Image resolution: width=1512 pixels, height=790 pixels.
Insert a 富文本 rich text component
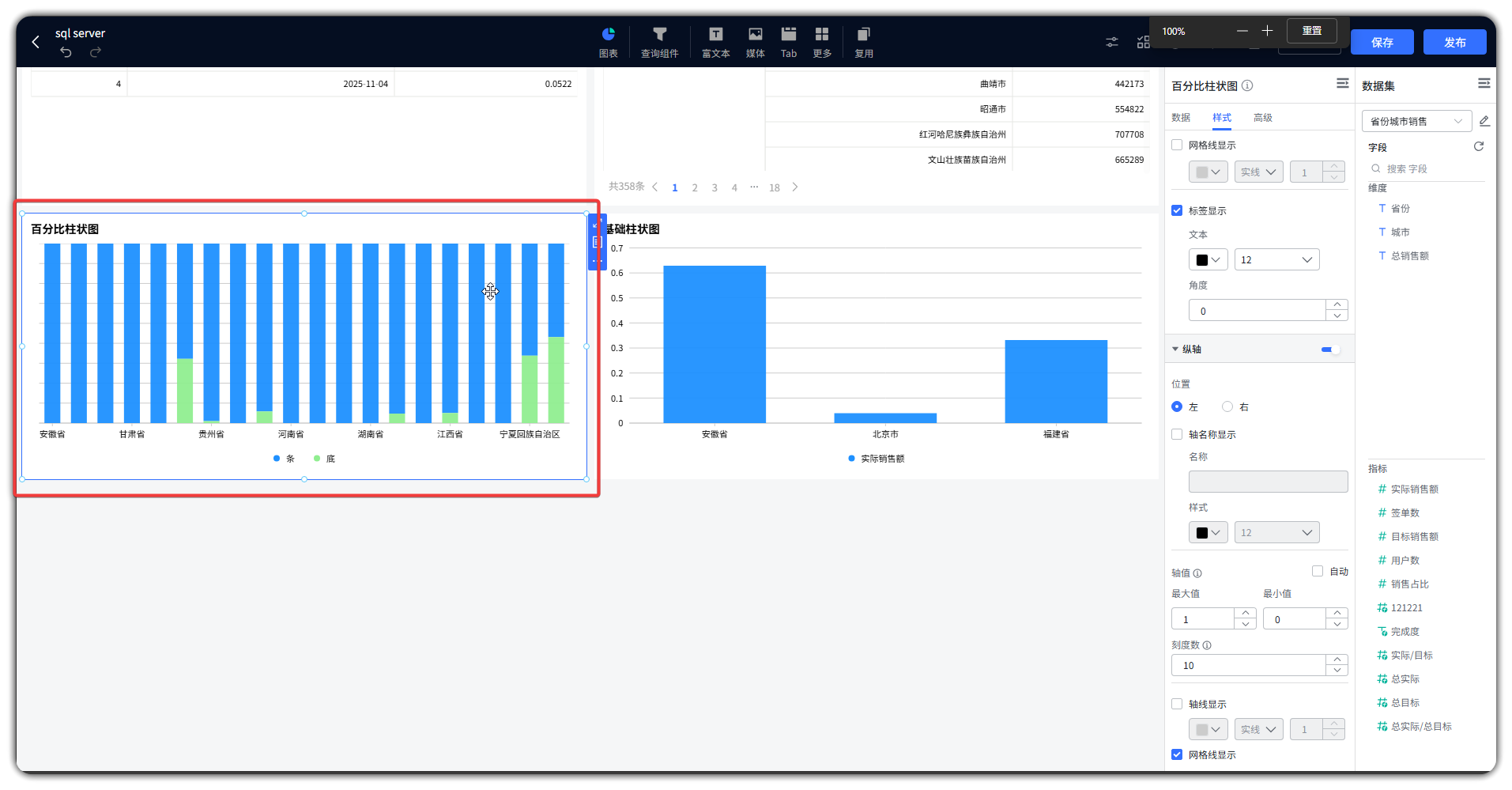715,42
